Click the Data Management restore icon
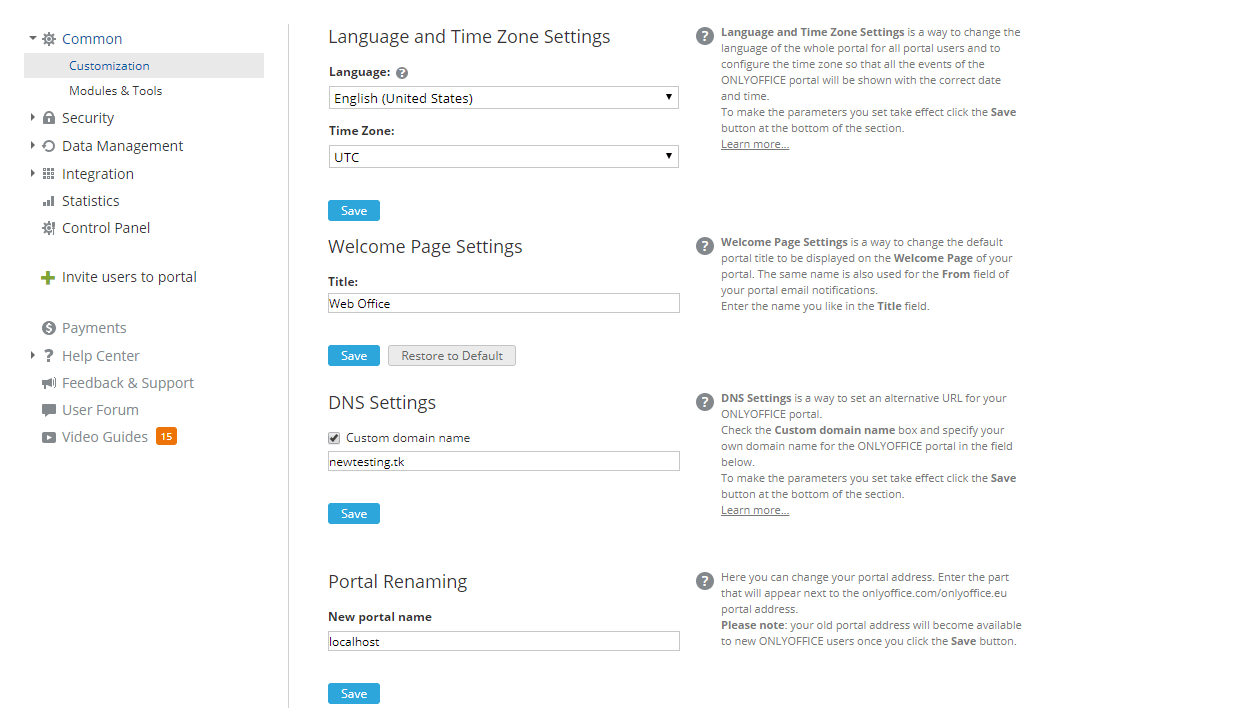The width and height of the screenshot is (1240, 708). point(49,146)
